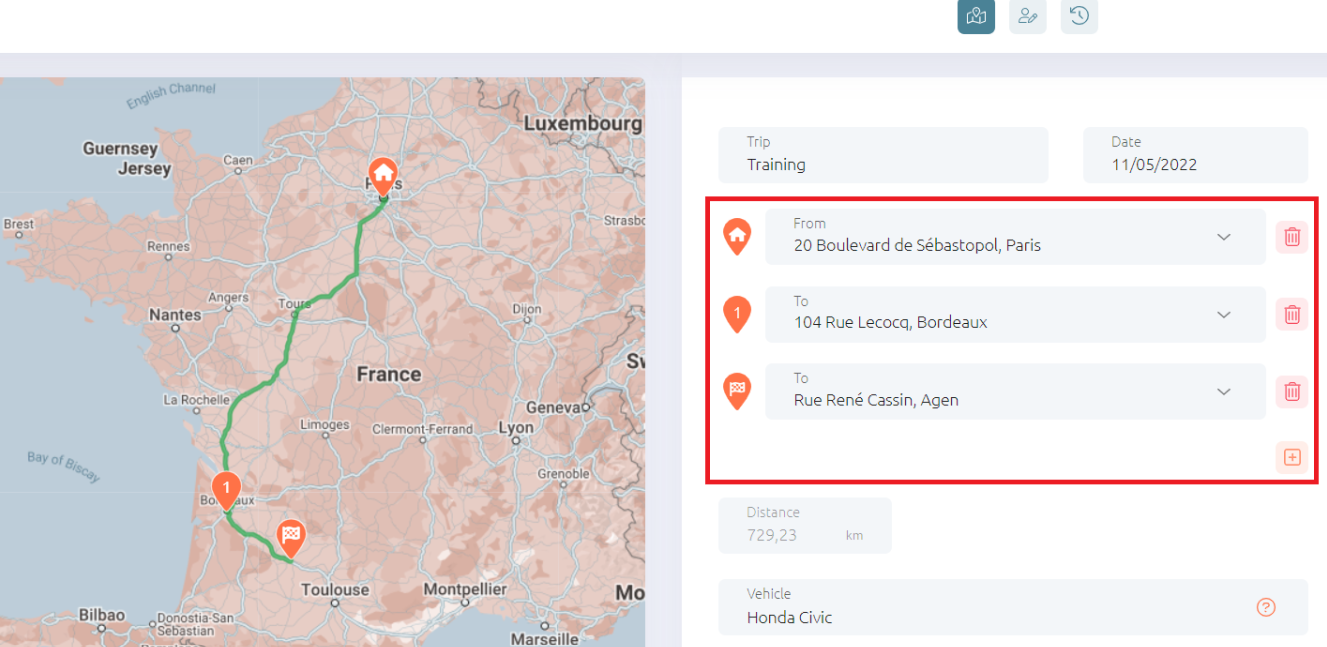Image resolution: width=1327 pixels, height=647 pixels.
Task: Remove the 104 Rue Lecocq, Bordeaux stop
Action: click(1292, 314)
